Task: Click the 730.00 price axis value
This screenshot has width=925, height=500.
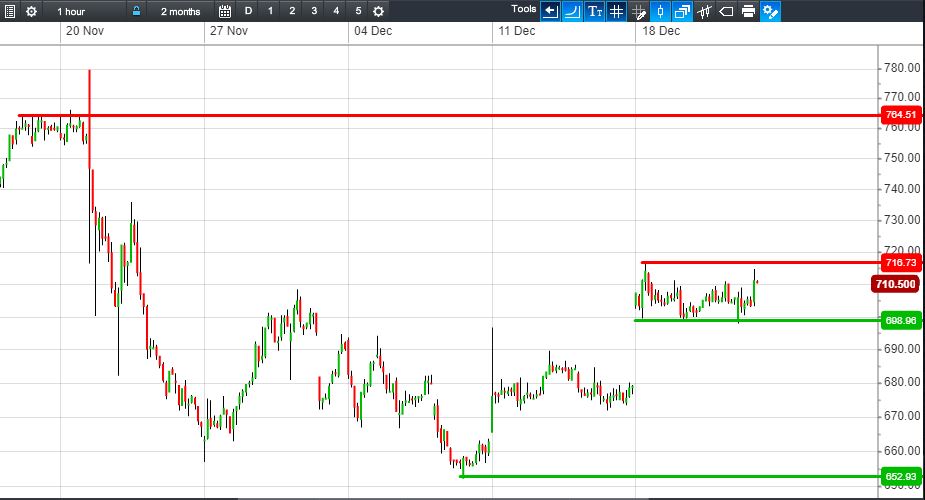Action: click(902, 219)
